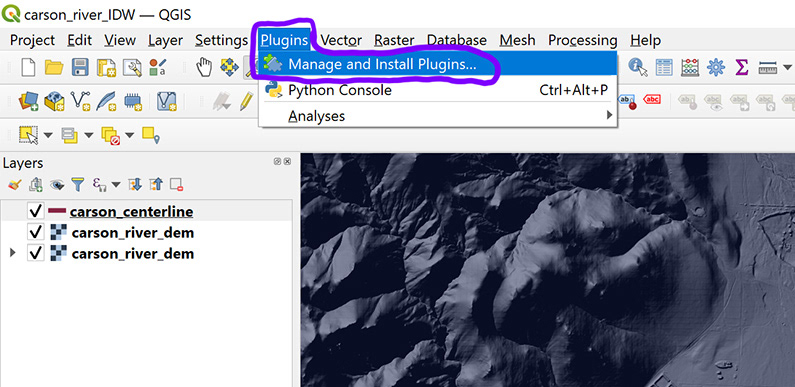Viewport: 795px width, 387px height.
Task: Uncheck the carson_centerline layer checkbox
Action: click(x=35, y=212)
